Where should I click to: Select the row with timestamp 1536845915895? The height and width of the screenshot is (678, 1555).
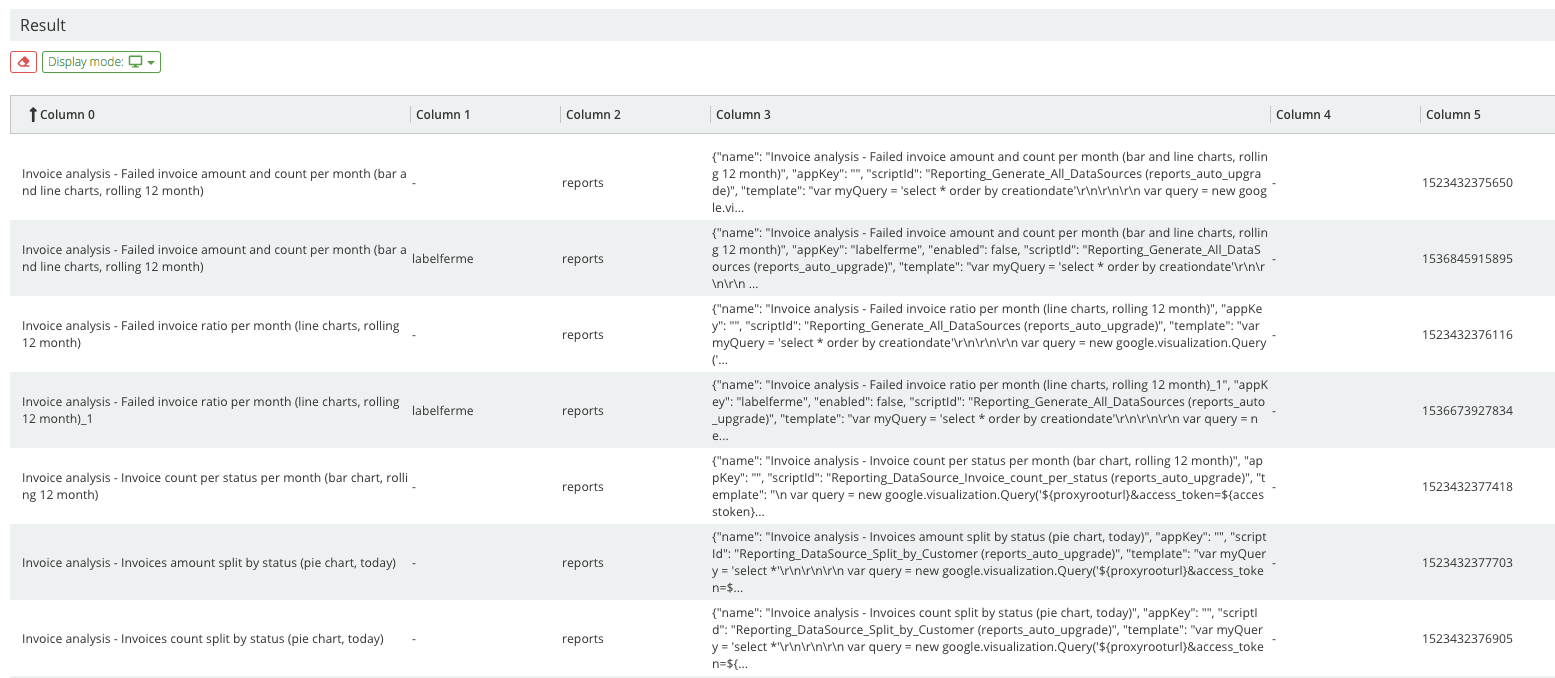pos(1466,258)
